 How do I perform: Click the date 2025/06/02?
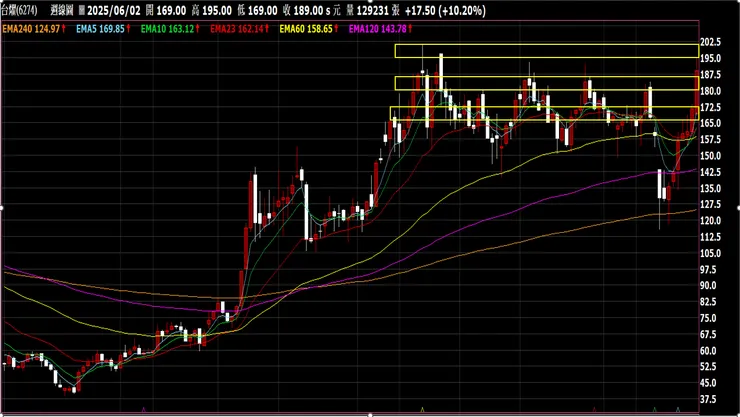[x=114, y=10]
